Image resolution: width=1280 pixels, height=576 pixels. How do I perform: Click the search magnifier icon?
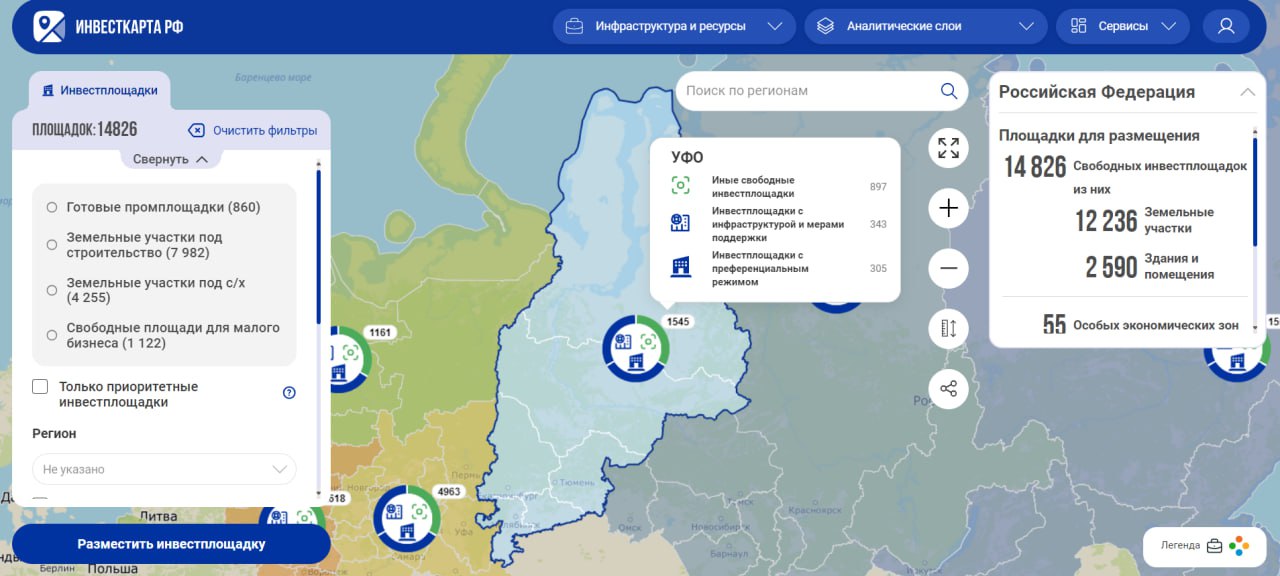tap(948, 91)
